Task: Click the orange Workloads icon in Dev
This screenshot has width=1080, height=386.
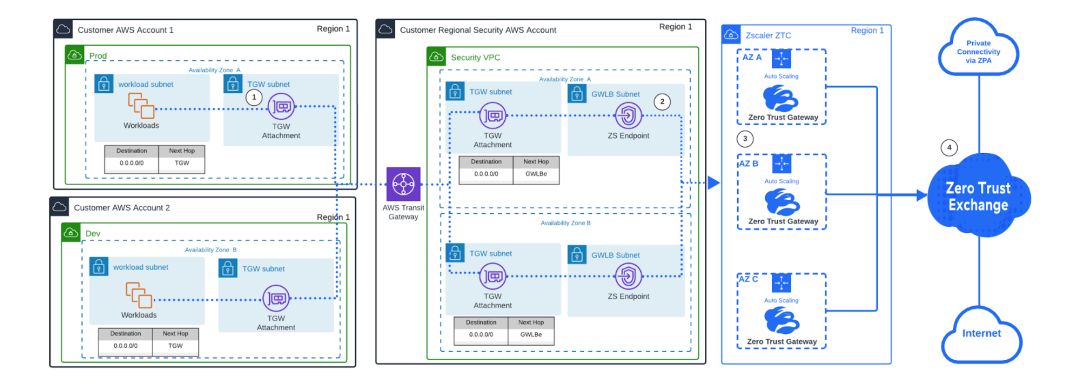Action: pos(138,295)
